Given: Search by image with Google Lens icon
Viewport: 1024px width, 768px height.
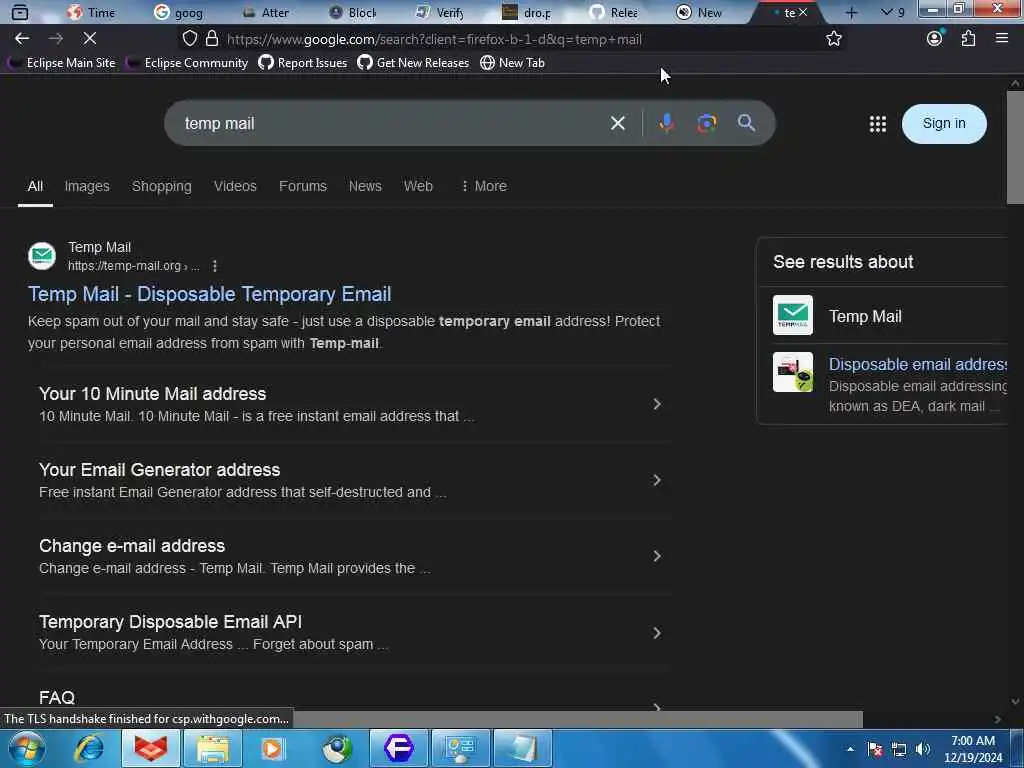Looking at the screenshot, I should 707,123.
